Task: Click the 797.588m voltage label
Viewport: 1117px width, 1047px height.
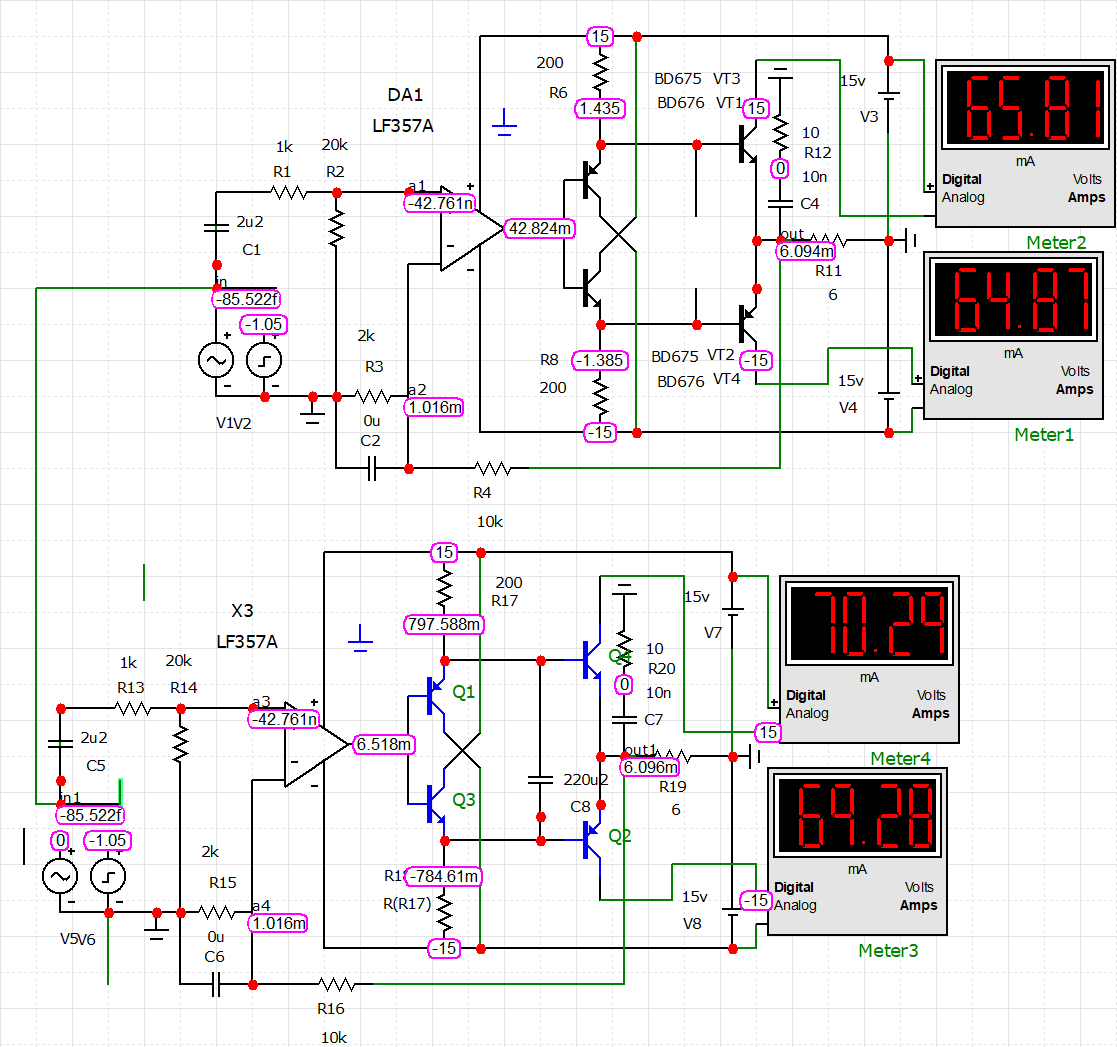Action: tap(444, 625)
